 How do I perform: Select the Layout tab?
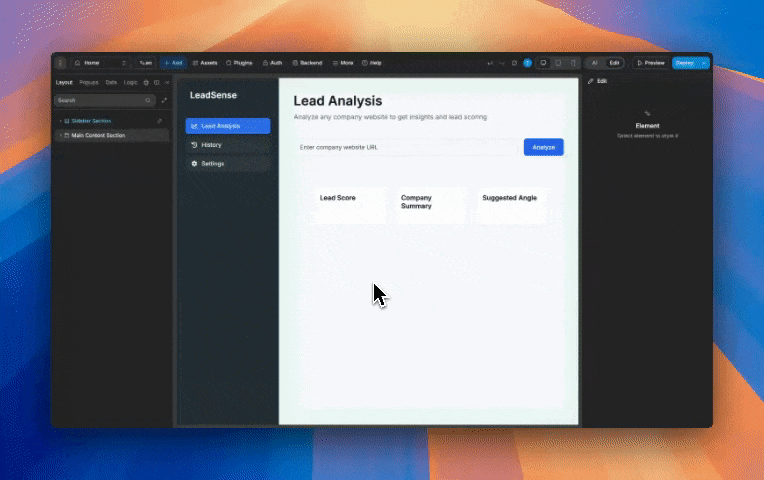pos(64,82)
